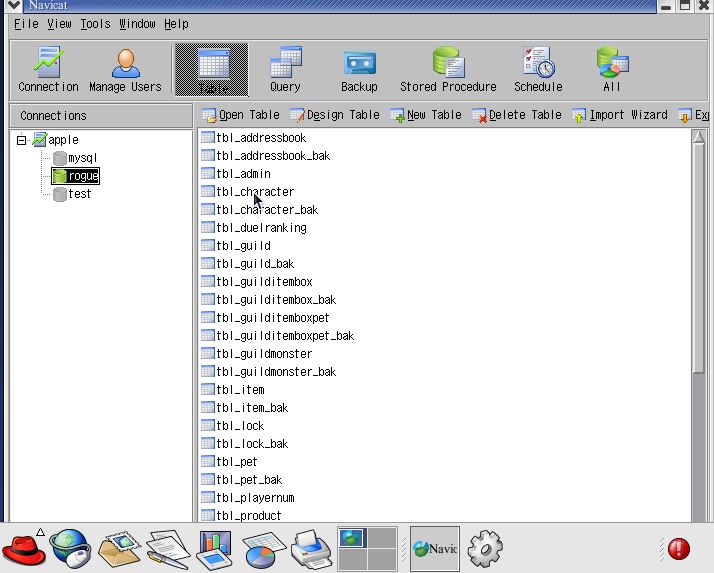Launch the word processor pen icon
Image resolution: width=714 pixels, height=573 pixels.
tap(168, 549)
